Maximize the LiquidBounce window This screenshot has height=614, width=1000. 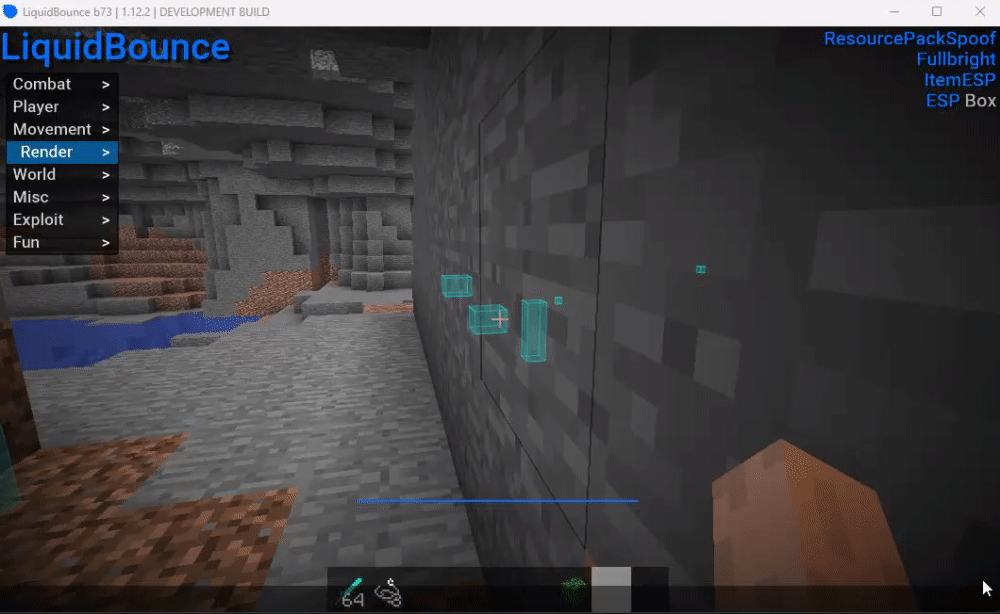click(x=937, y=11)
